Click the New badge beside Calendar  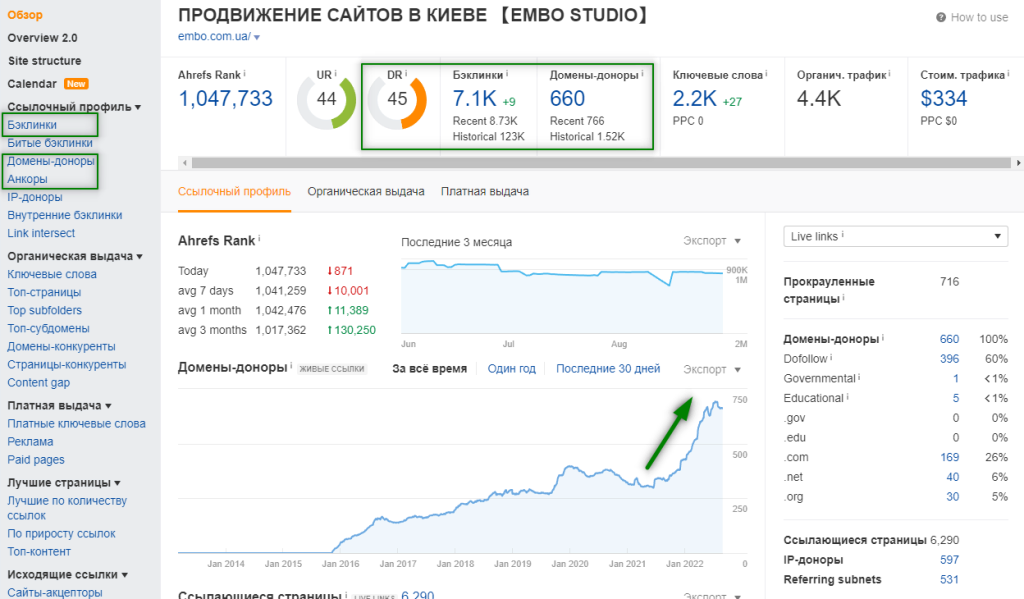(x=76, y=84)
